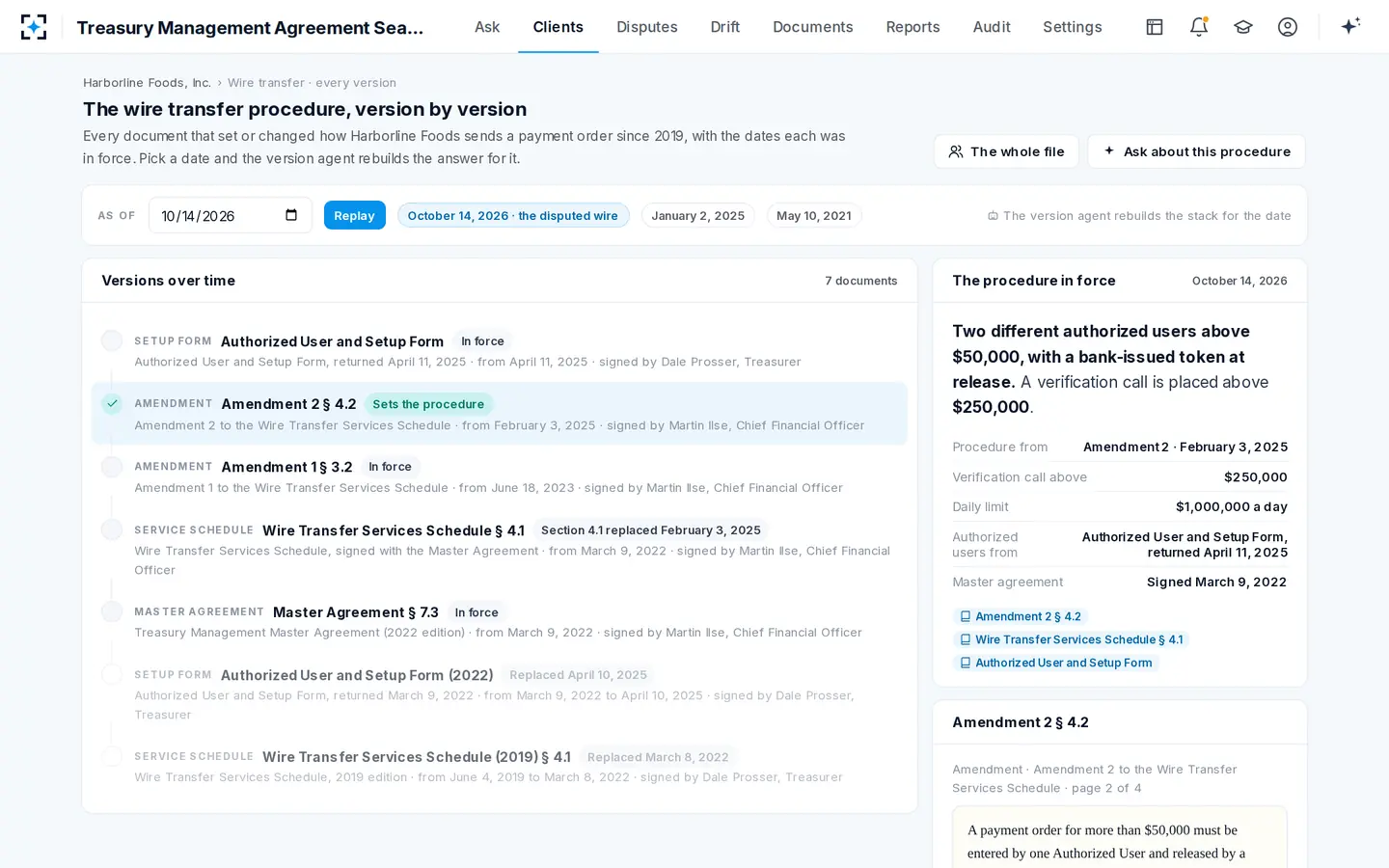Viewport: 1389px width, 868px height.
Task: Click the "Sets the procedure" badge
Action: click(428, 404)
